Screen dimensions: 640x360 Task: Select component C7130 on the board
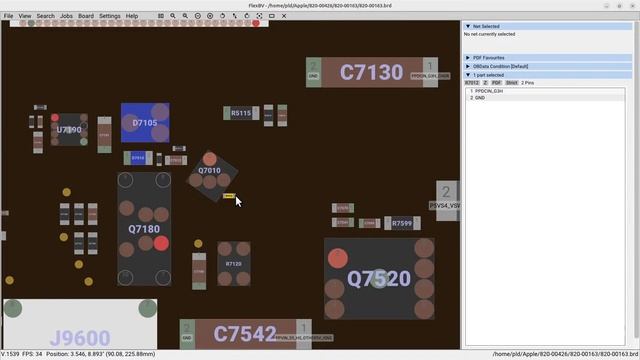coord(371,72)
